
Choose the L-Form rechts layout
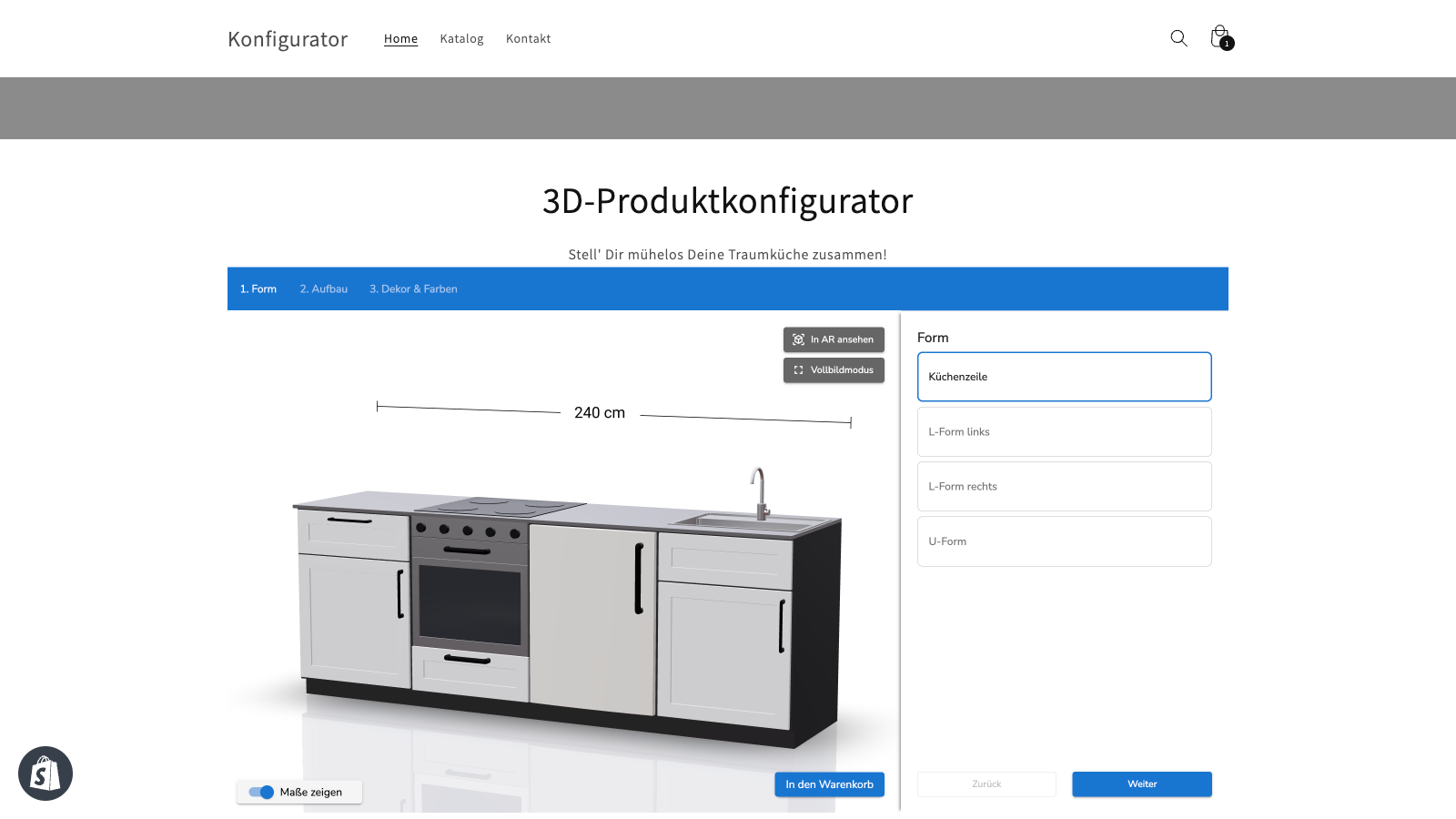coord(1064,487)
